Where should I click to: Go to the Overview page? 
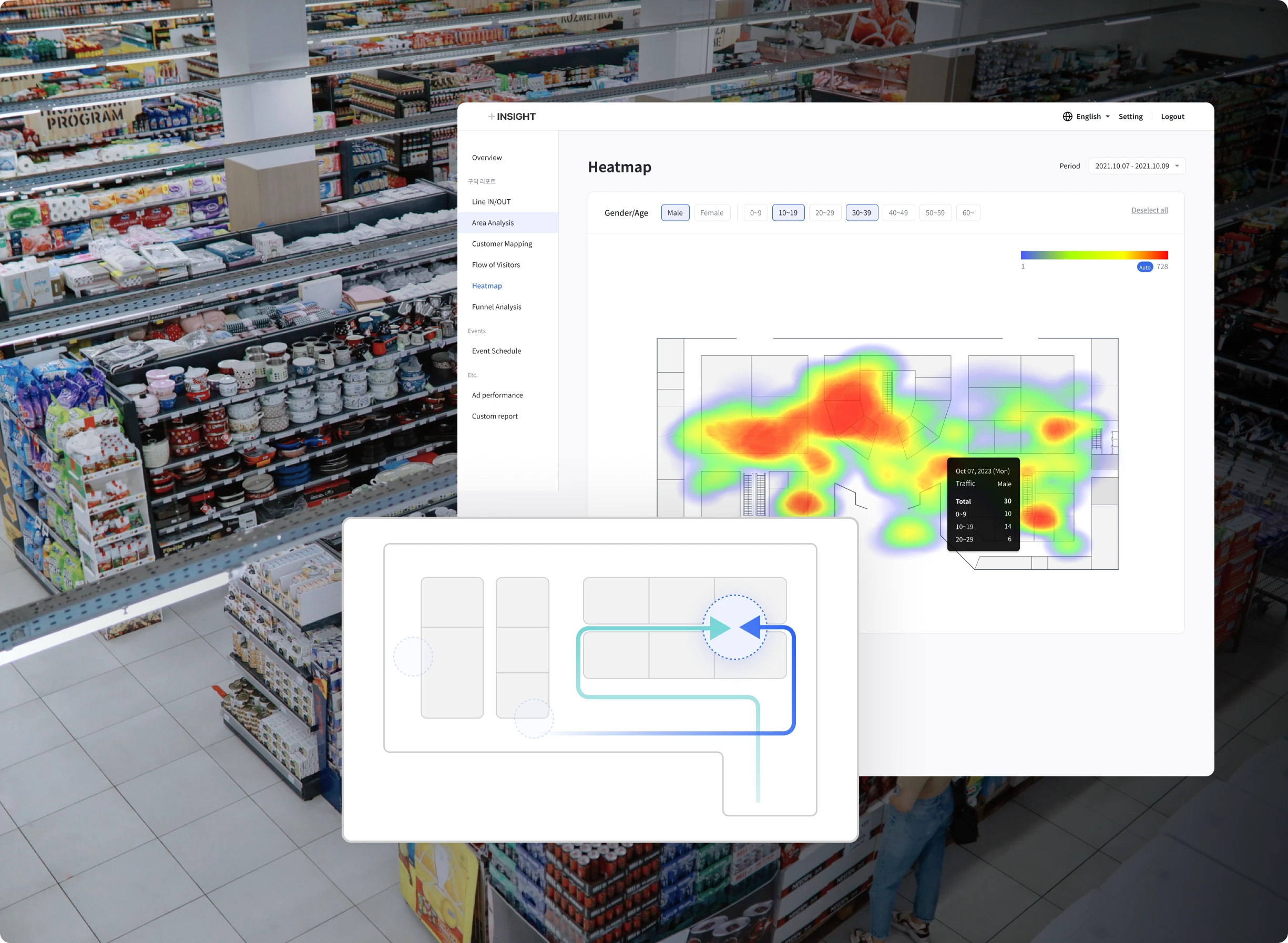pyautogui.click(x=486, y=157)
